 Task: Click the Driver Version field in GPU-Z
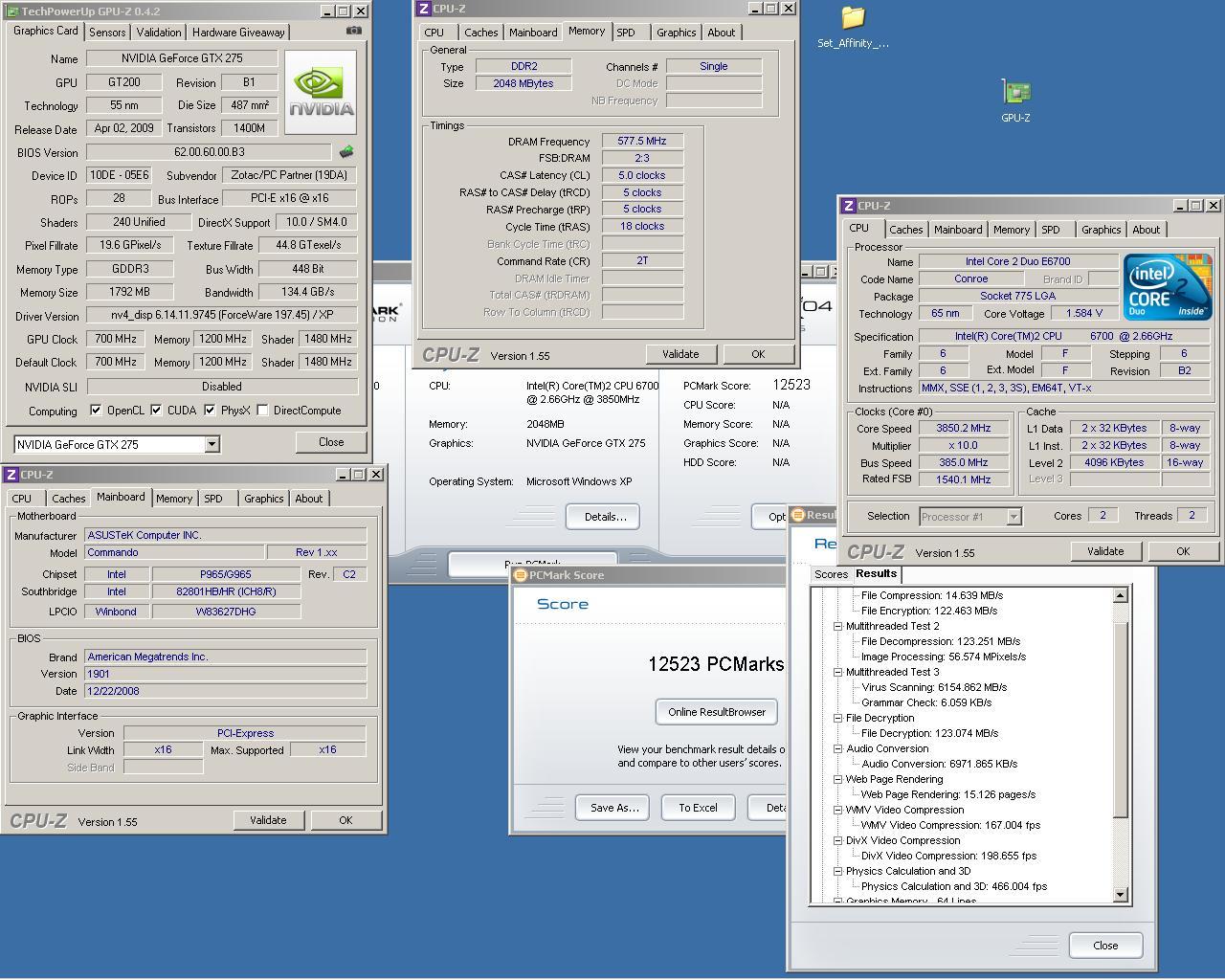(222, 316)
